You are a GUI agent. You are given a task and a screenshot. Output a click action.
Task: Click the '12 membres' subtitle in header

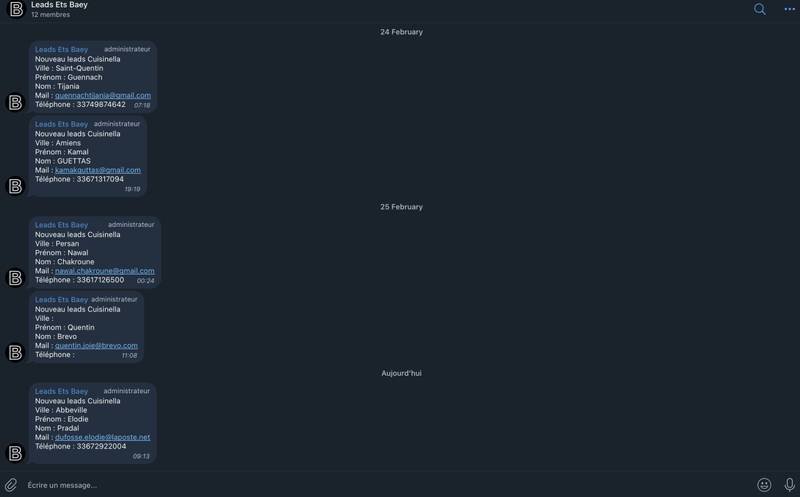pos(51,15)
